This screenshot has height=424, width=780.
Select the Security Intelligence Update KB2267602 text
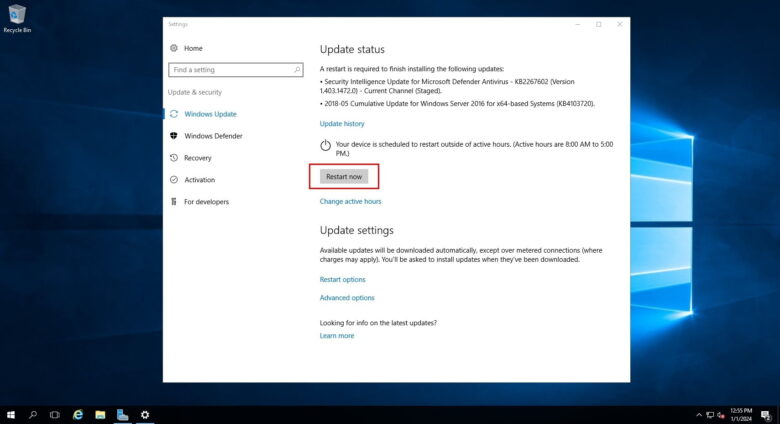point(447,86)
